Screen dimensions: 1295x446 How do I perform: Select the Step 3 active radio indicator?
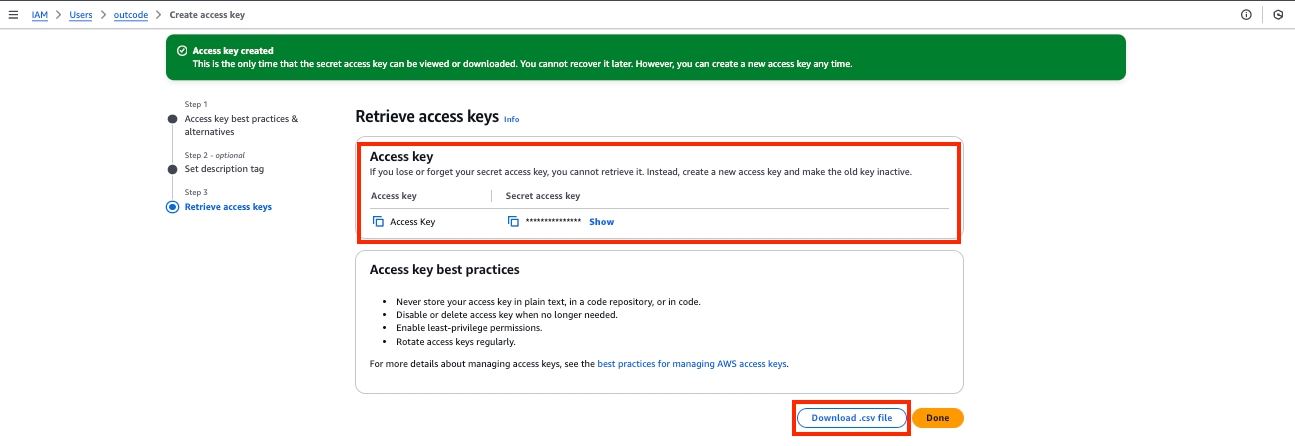[173, 207]
